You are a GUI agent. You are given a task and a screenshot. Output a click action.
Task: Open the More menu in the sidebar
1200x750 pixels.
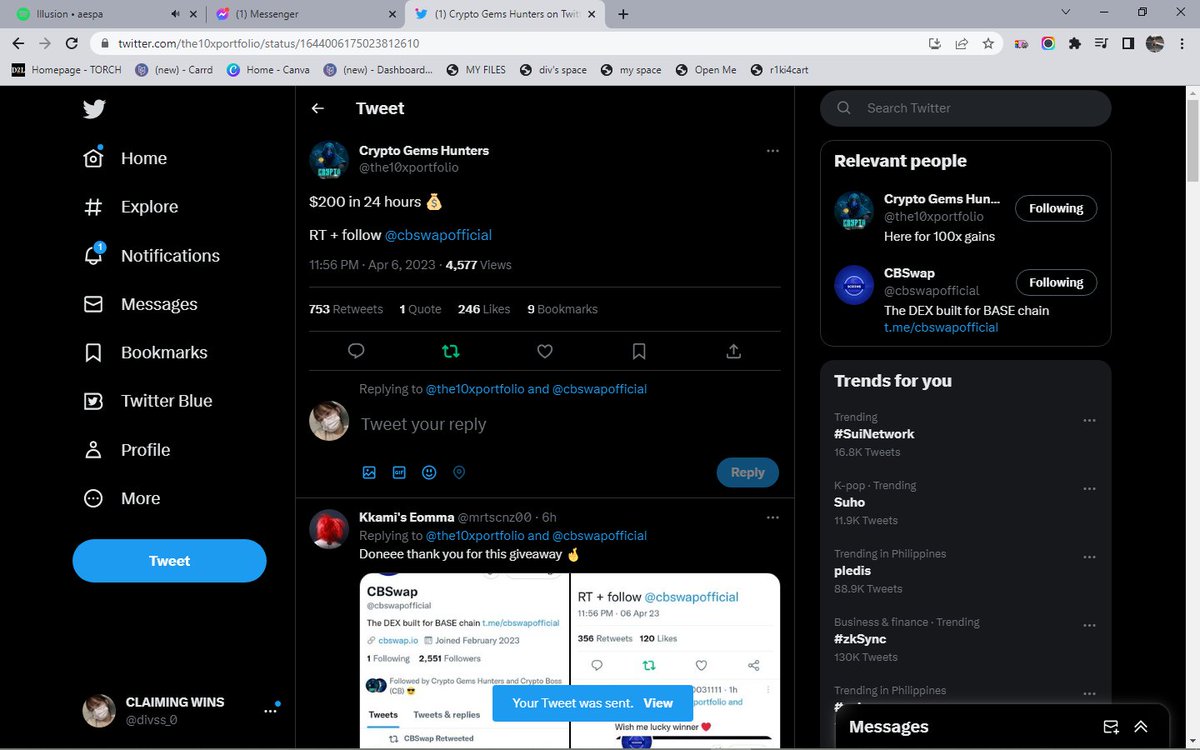[x=122, y=498]
